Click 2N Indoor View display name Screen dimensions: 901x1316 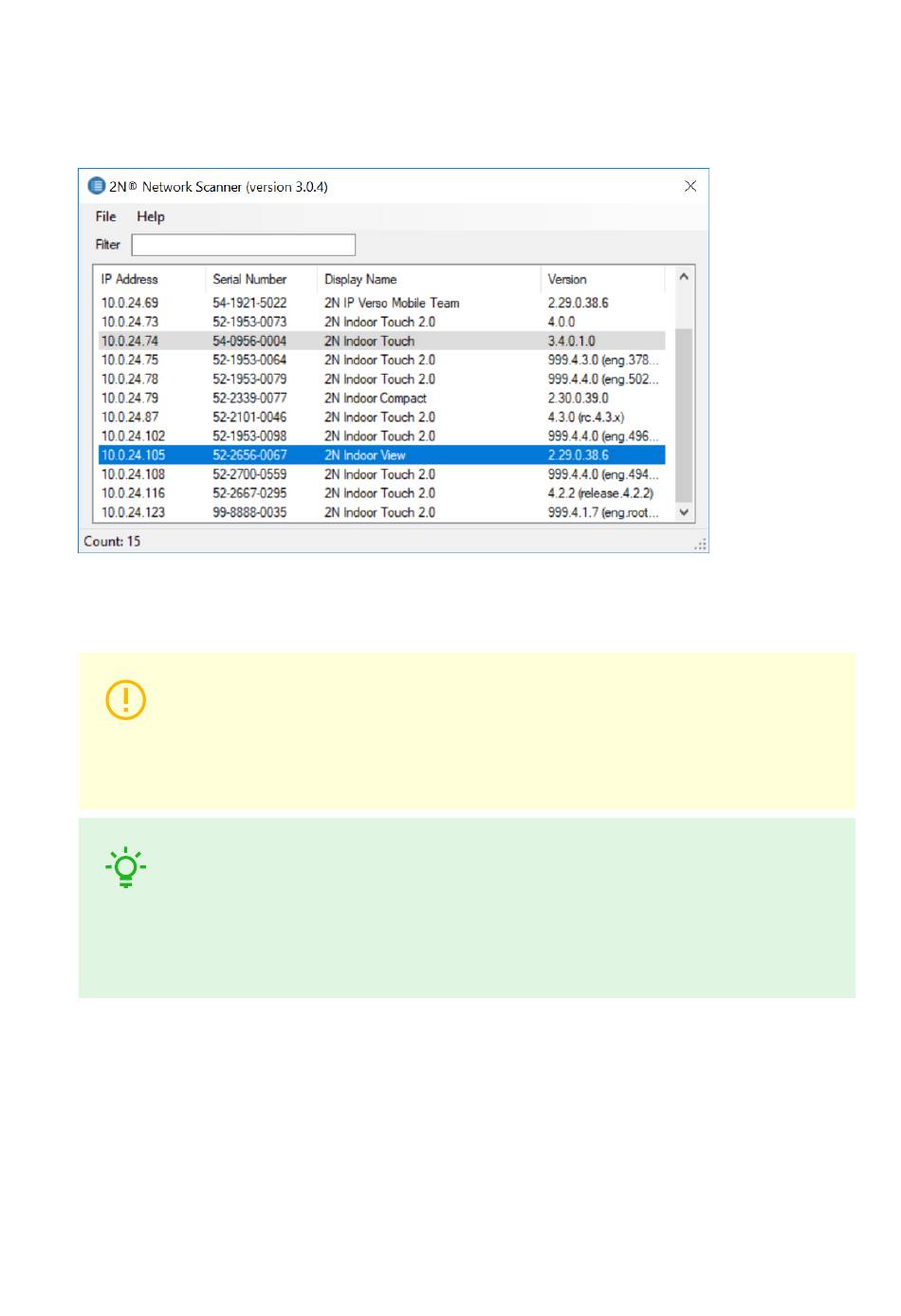(365, 454)
